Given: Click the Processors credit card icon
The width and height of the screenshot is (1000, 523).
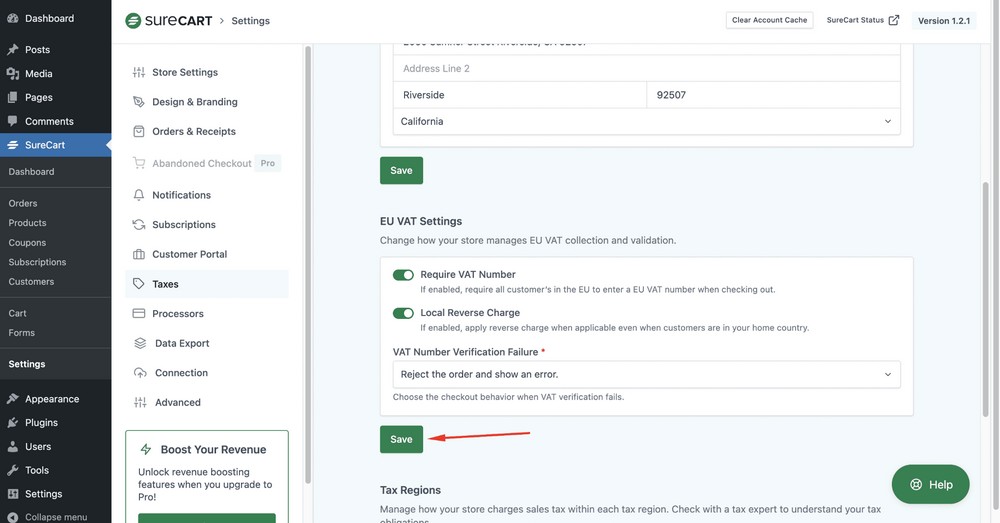Looking at the screenshot, I should click(x=139, y=314).
